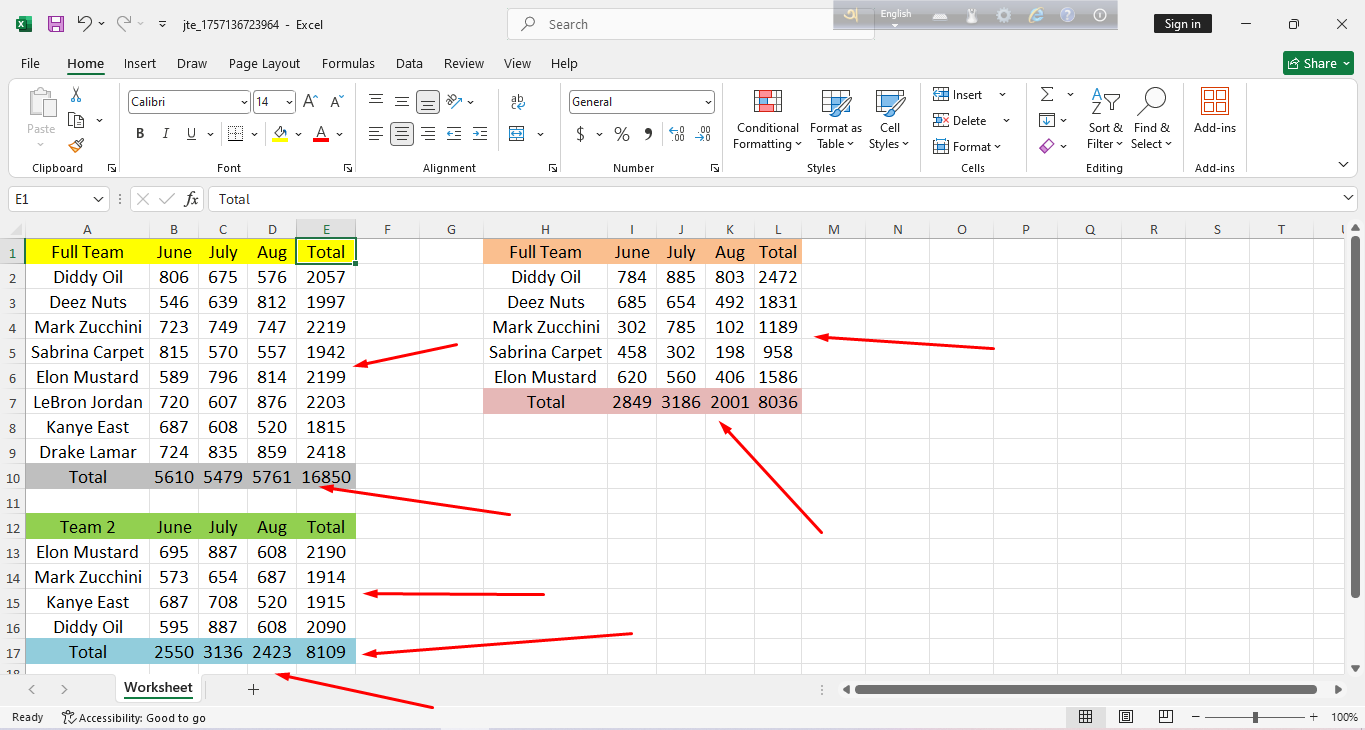This screenshot has height=730, width=1365.
Task: Click the Format Painter brush icon
Action: (76, 146)
